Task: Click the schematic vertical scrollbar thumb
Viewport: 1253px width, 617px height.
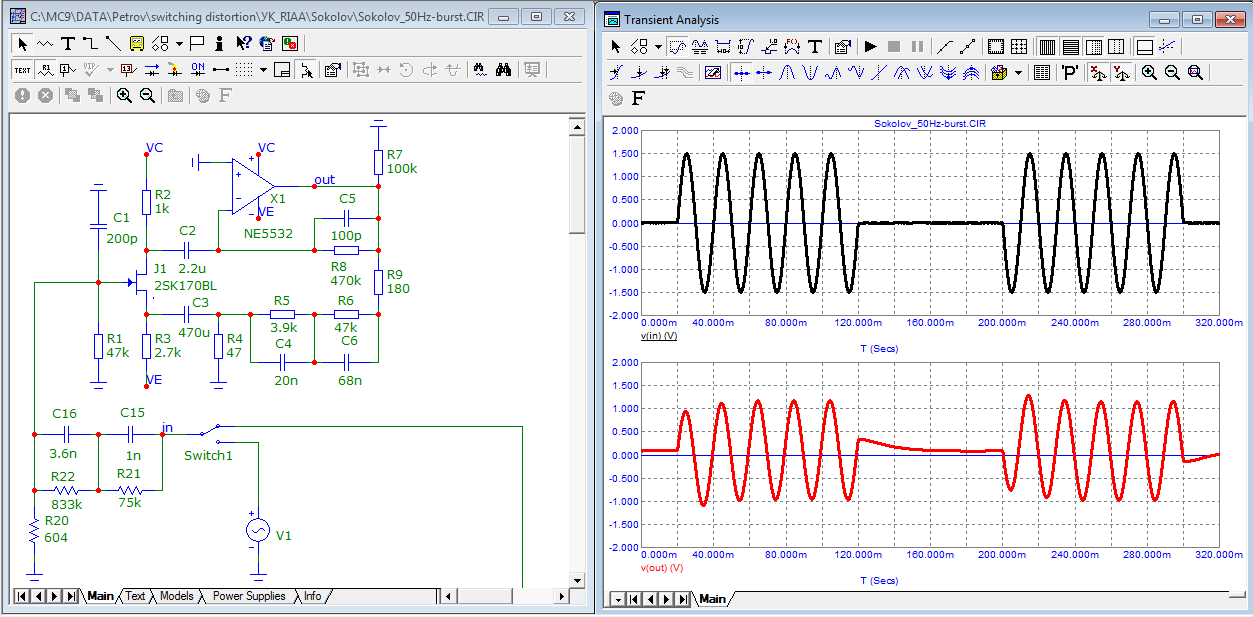Action: (577, 185)
